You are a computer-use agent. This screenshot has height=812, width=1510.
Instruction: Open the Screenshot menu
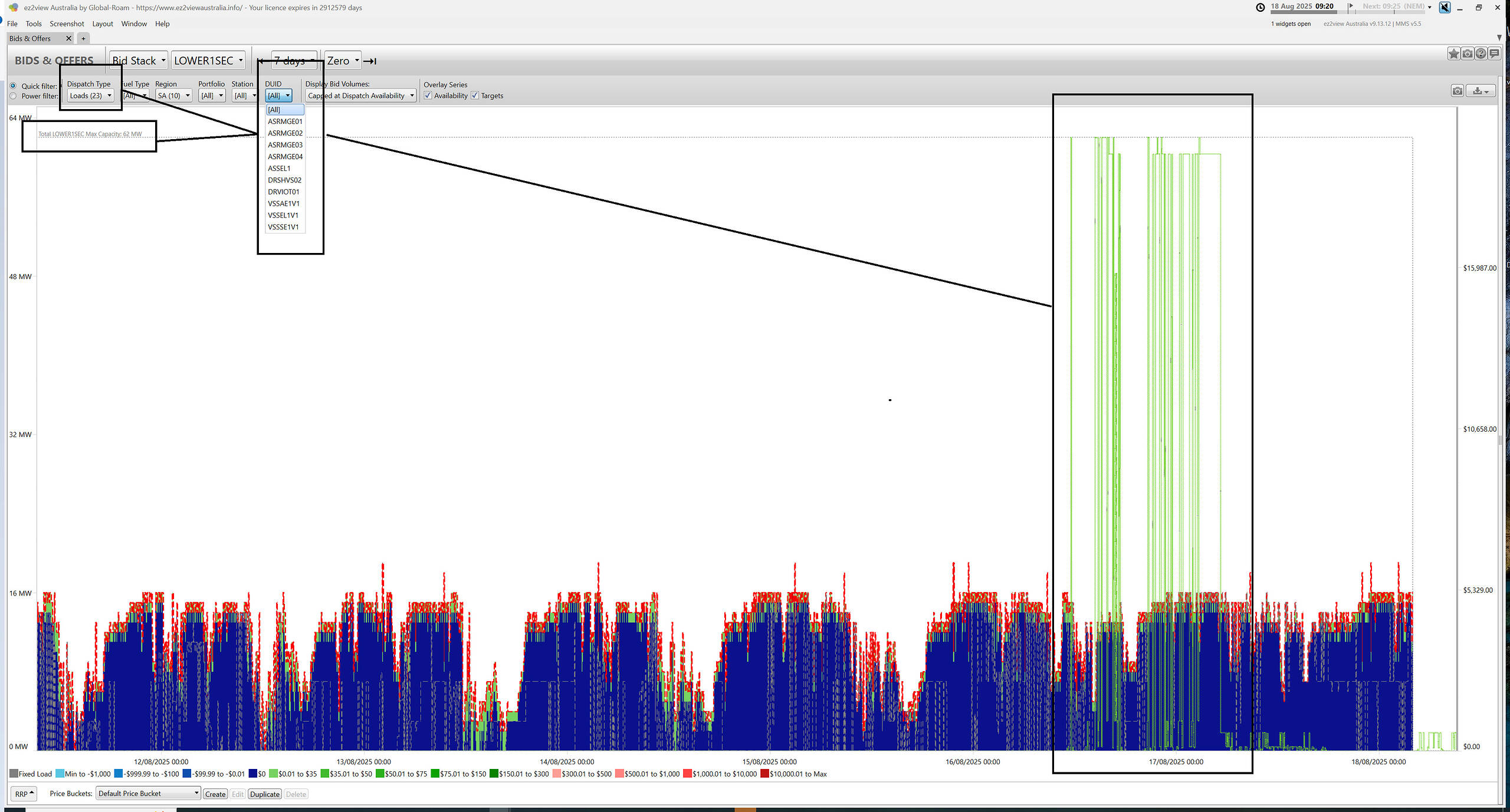tap(67, 24)
